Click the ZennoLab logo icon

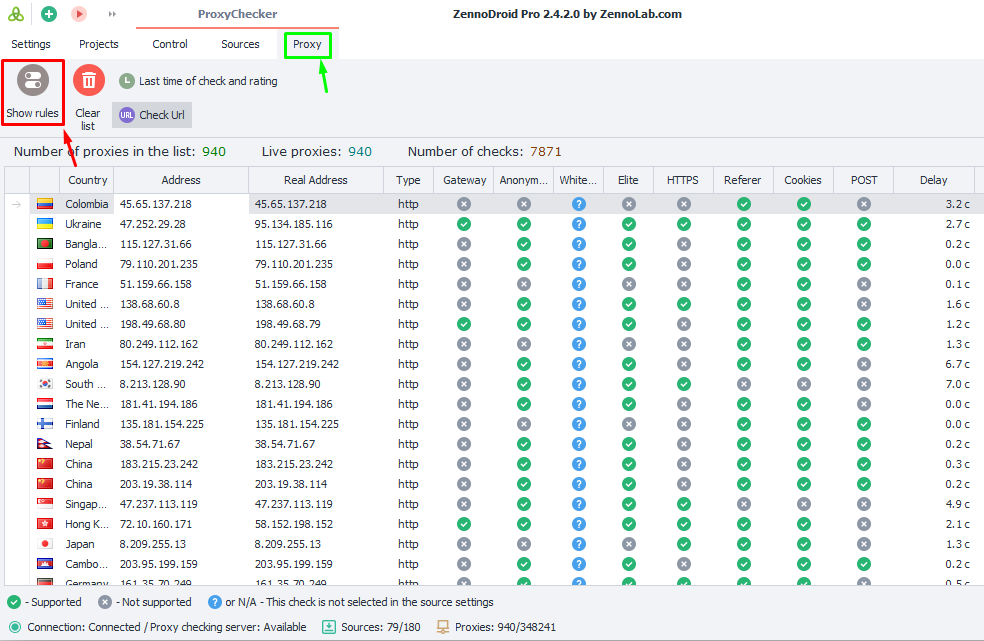(x=15, y=14)
